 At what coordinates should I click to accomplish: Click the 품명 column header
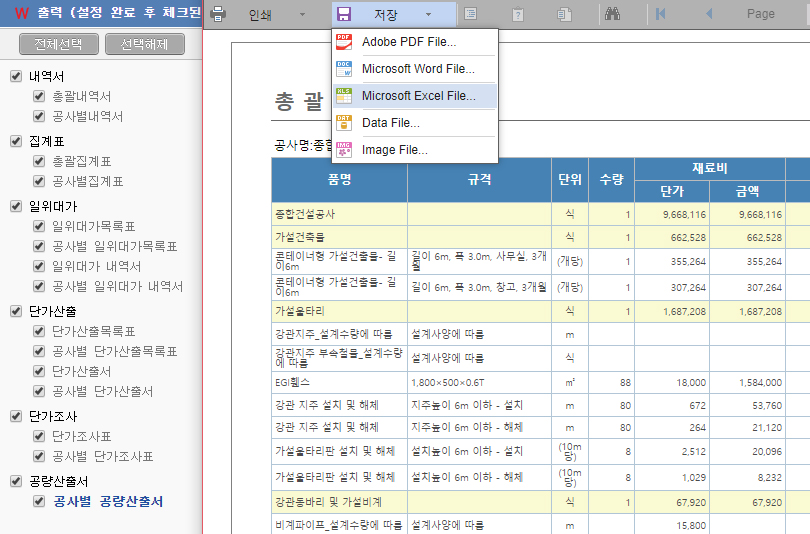[339, 180]
